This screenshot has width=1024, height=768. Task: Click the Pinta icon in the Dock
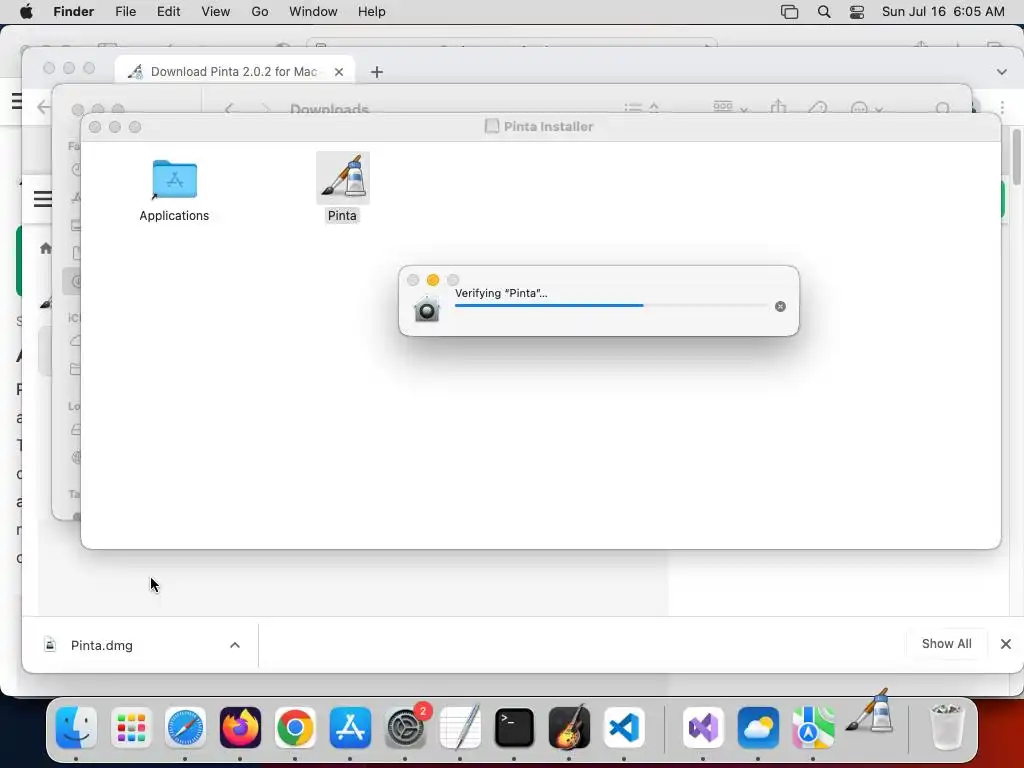point(871,712)
